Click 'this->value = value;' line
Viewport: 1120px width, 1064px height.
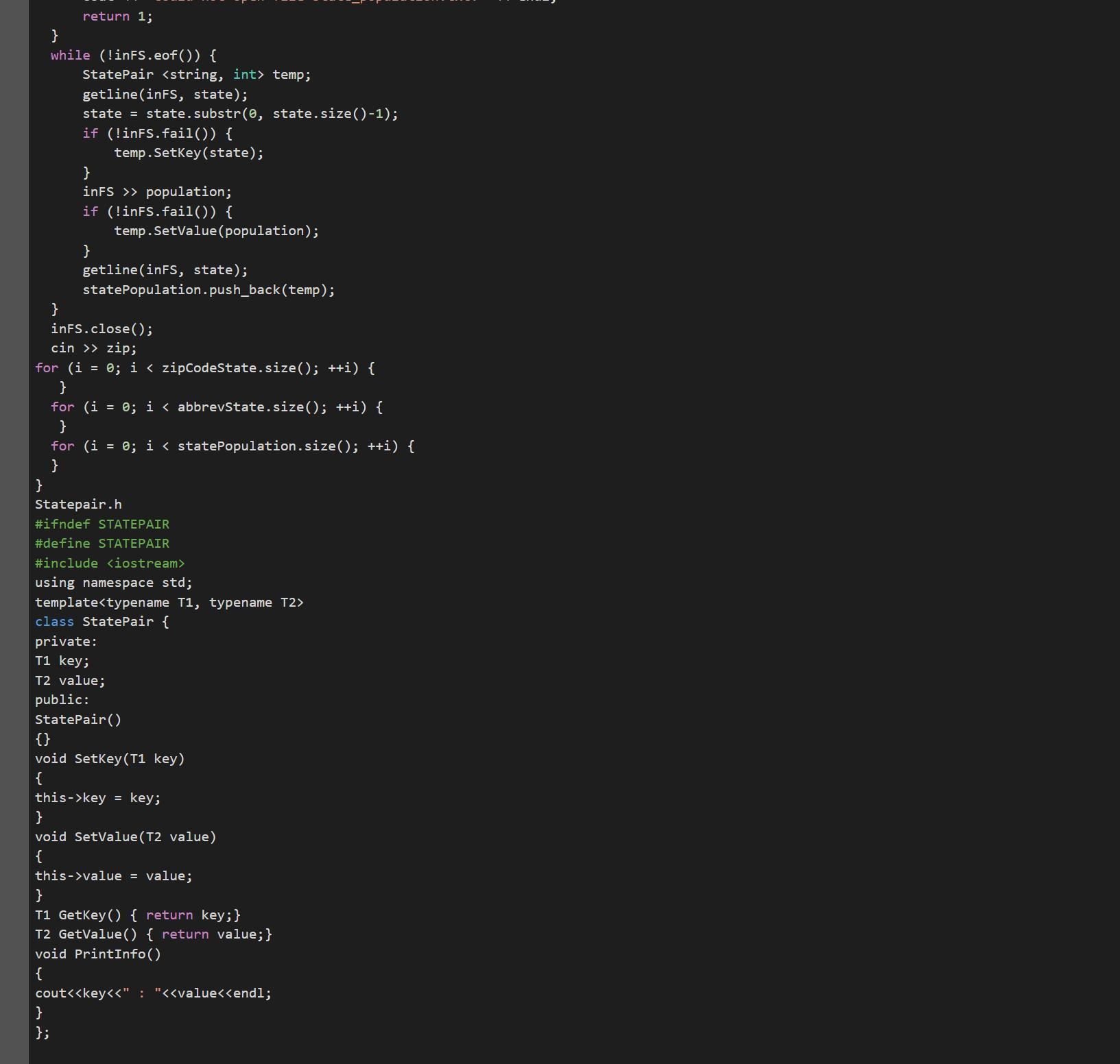point(114,876)
